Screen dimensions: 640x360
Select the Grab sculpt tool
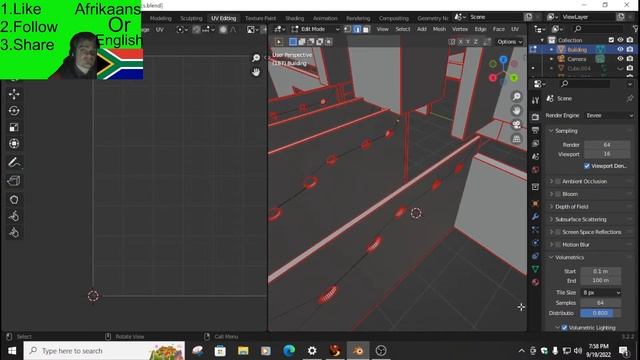click(x=14, y=200)
